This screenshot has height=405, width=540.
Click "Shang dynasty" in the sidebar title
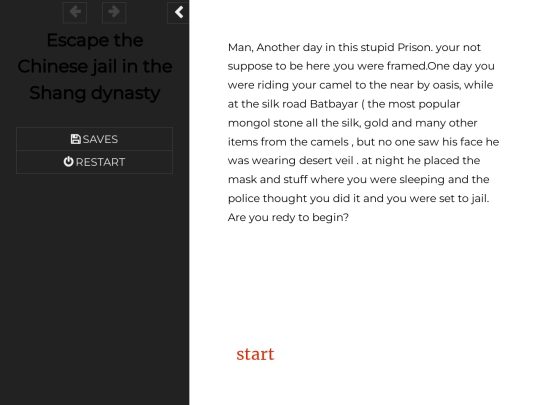tap(95, 93)
